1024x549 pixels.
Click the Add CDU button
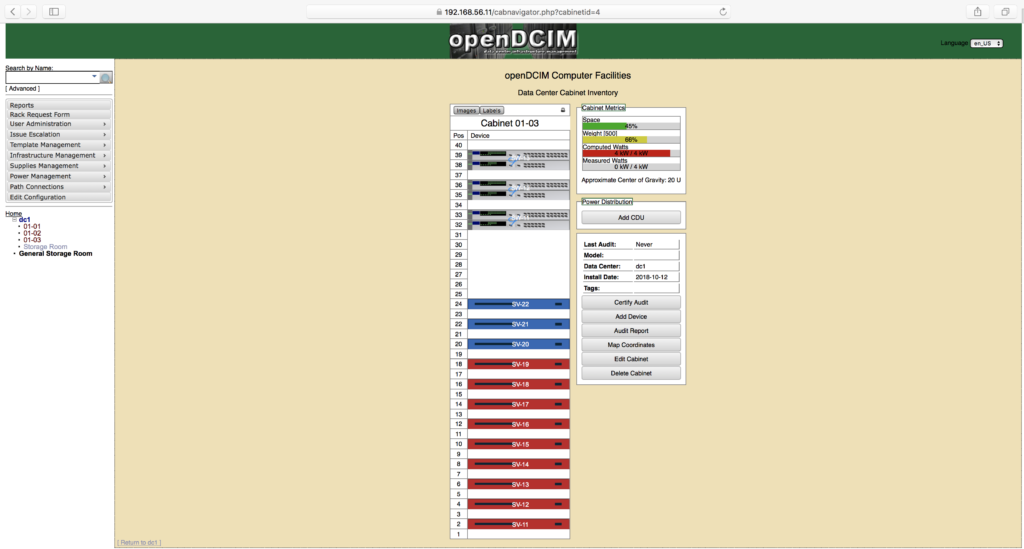coord(631,217)
